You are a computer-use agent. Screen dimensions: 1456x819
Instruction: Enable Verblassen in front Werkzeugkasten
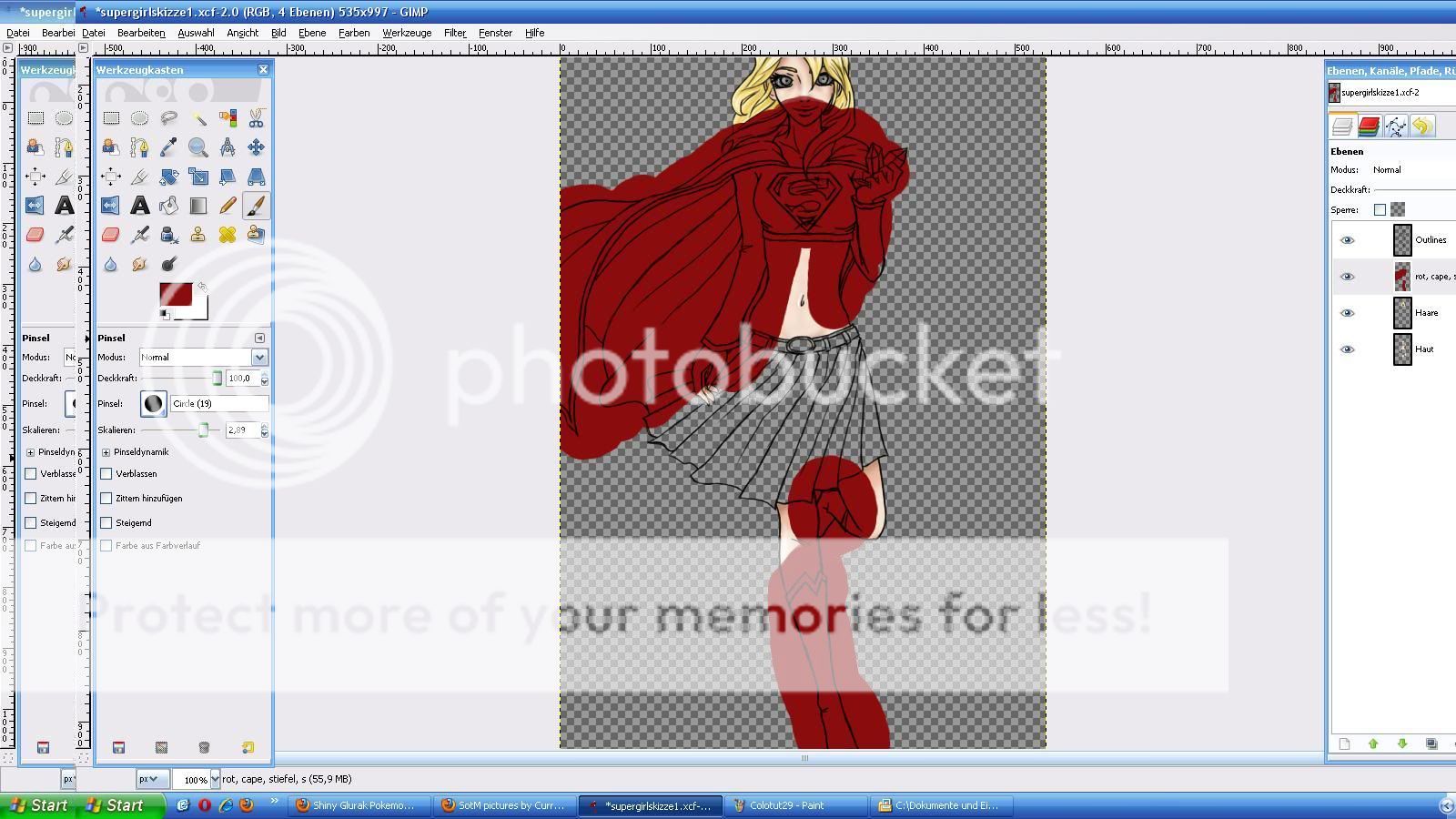(106, 473)
